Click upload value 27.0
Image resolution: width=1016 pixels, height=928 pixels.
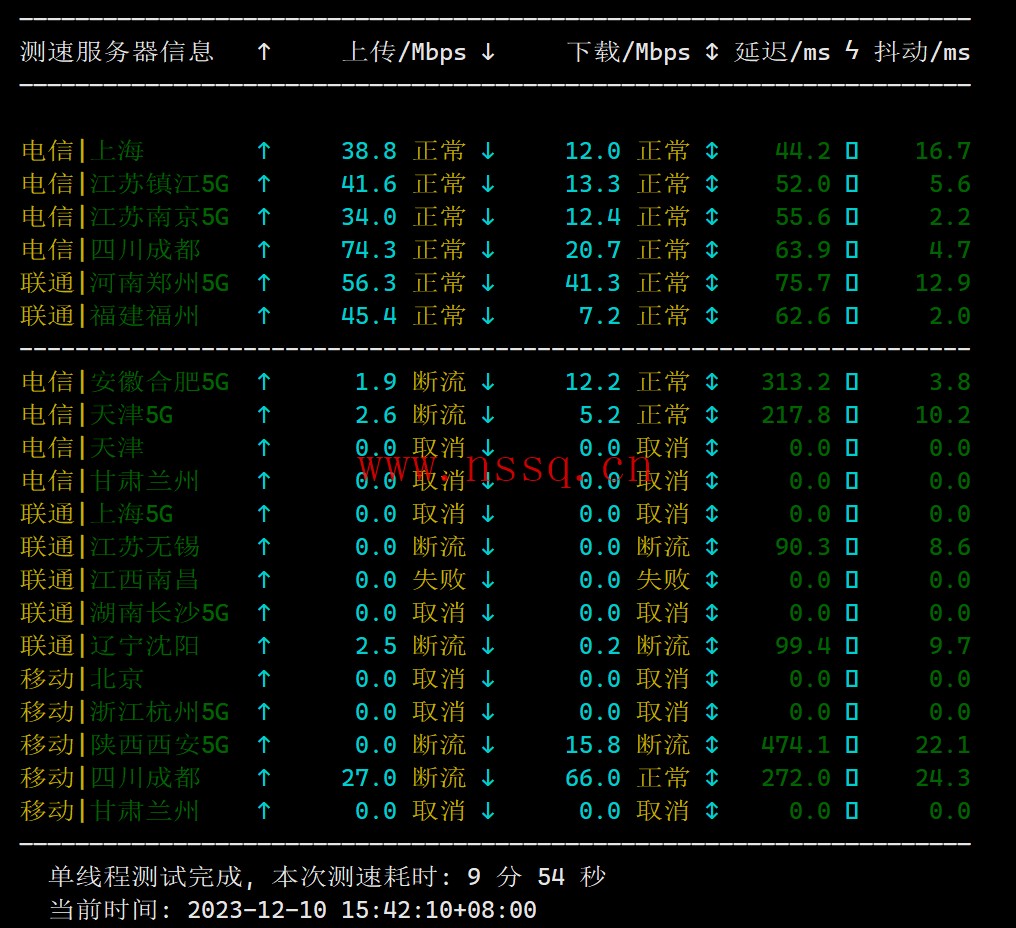pos(369,779)
